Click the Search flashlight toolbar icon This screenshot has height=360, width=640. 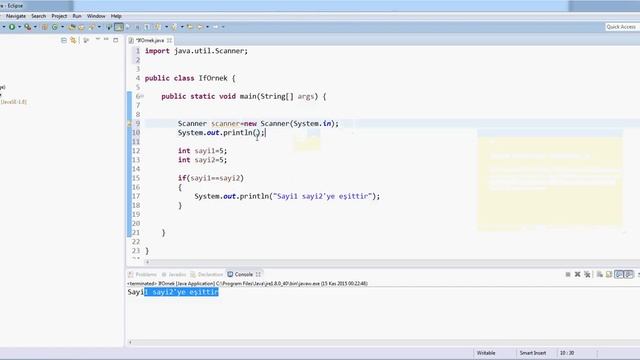91,27
